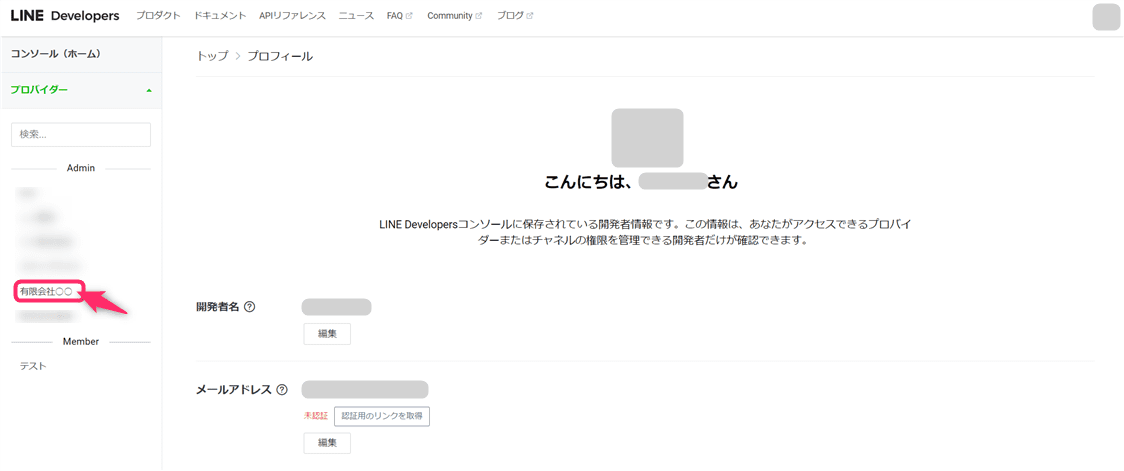Open the user avatar in top-right corner

coord(1106,17)
